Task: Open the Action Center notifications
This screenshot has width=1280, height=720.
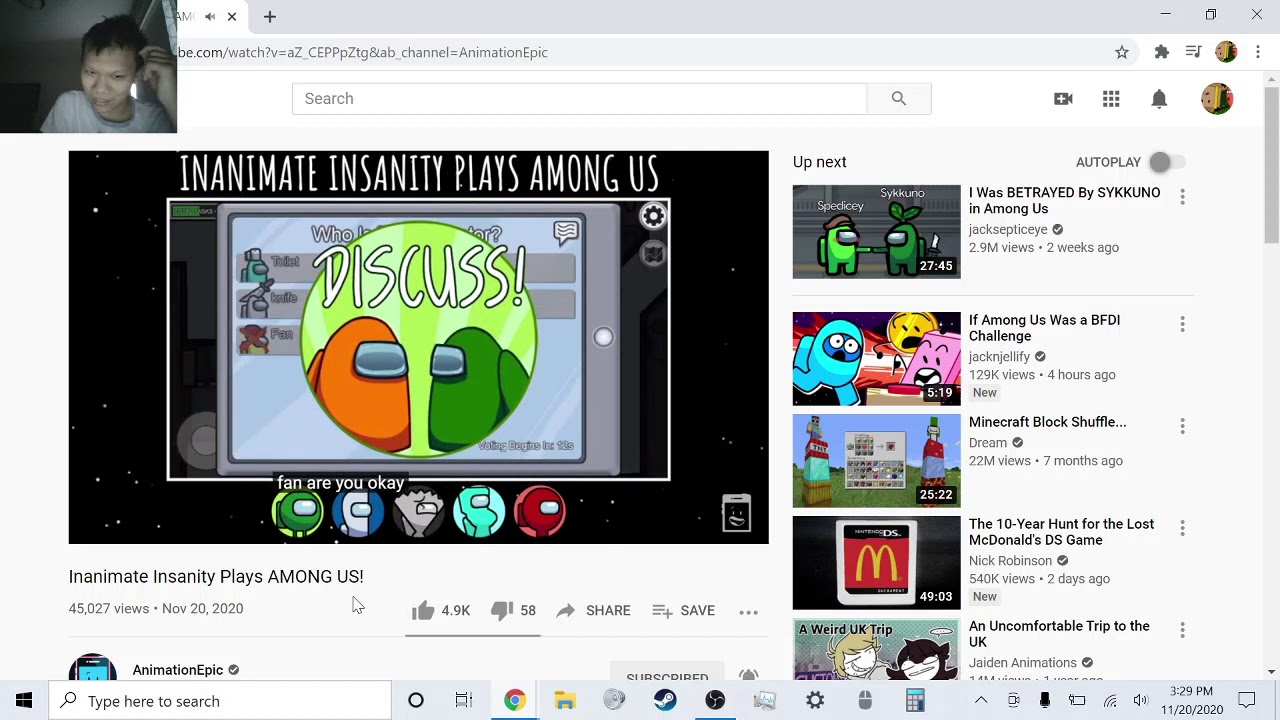Action: (x=1247, y=701)
